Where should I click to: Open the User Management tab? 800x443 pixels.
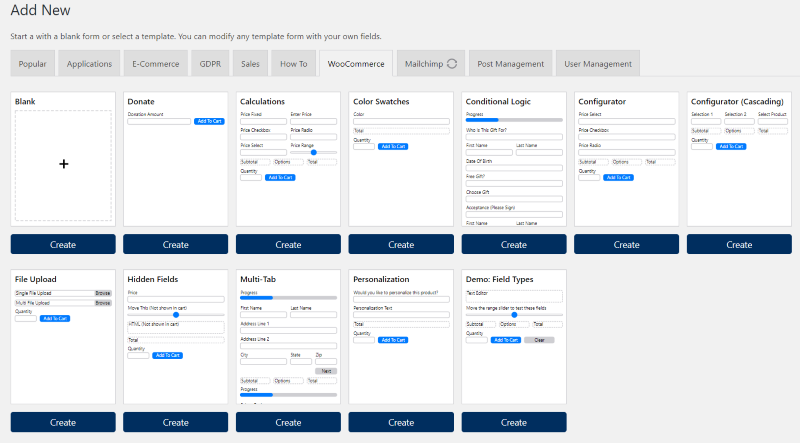coord(598,64)
